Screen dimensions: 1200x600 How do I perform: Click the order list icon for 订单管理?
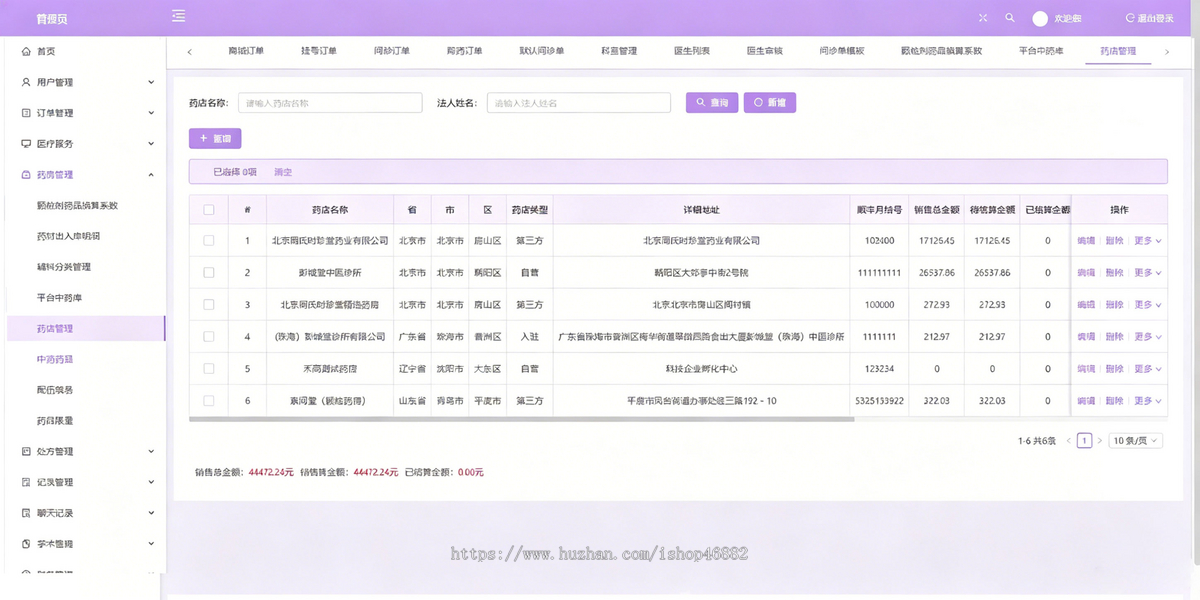(x=26, y=113)
